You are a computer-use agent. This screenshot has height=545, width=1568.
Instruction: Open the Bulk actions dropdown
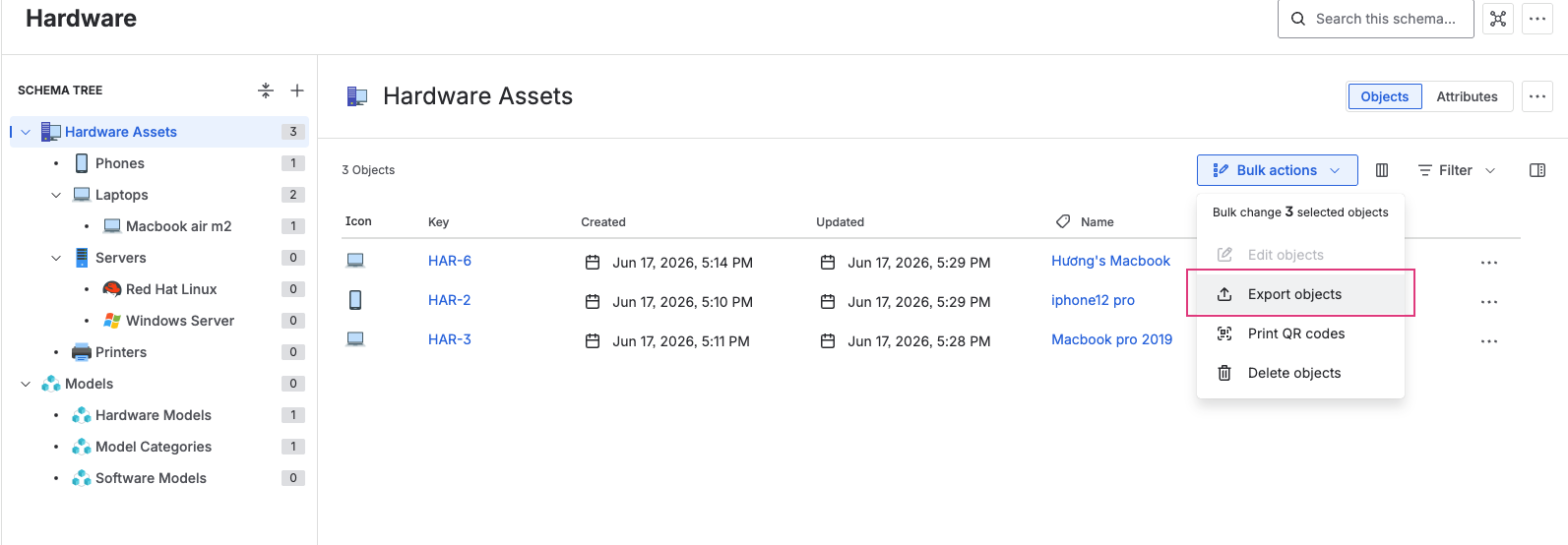(x=1277, y=170)
